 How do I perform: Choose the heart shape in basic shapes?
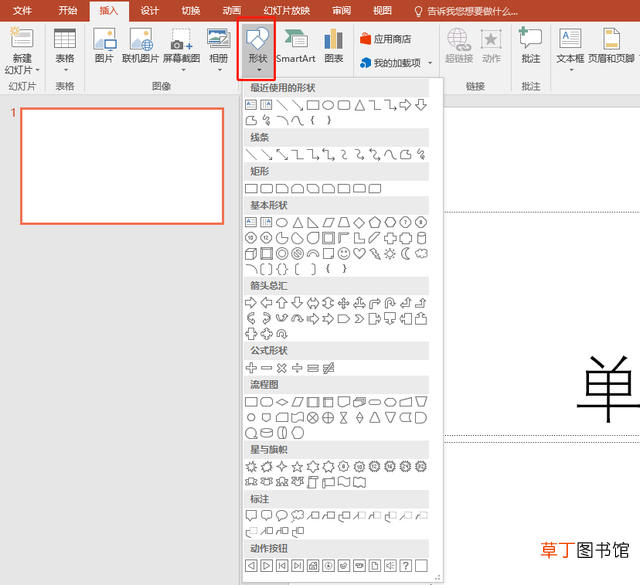point(359,254)
